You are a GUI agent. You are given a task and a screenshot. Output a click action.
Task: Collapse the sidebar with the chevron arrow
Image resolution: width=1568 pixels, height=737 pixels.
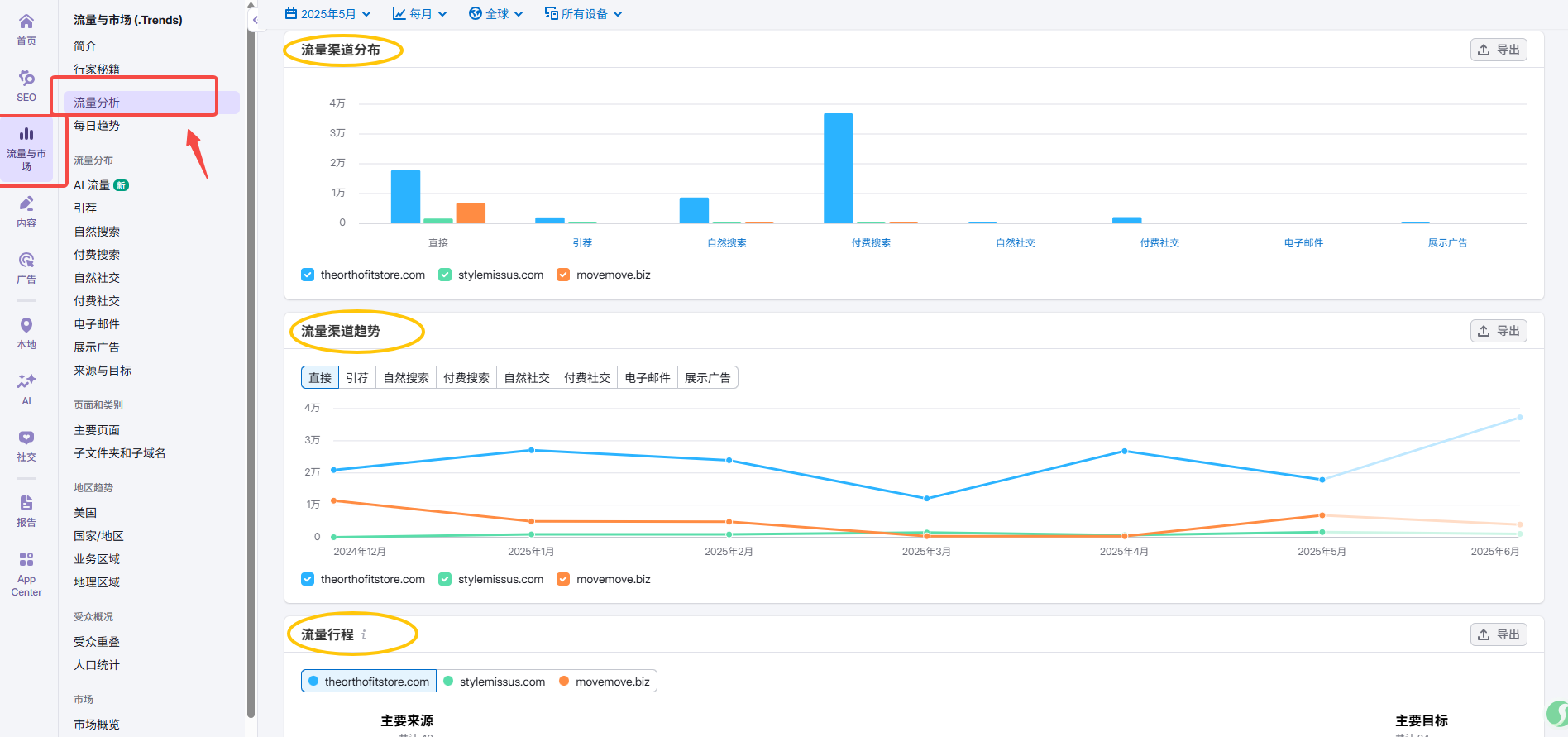(x=256, y=20)
